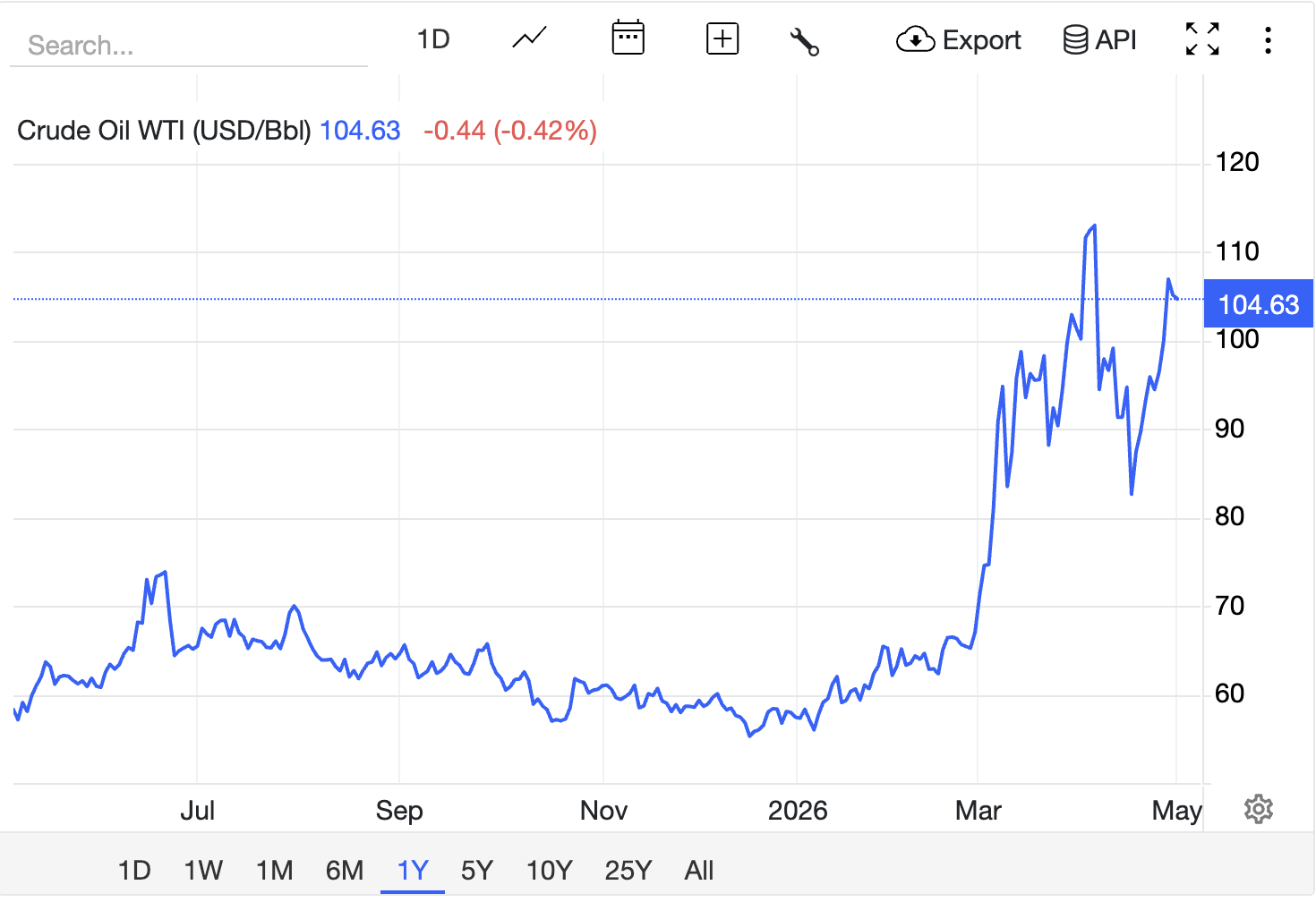The width and height of the screenshot is (1316, 902).
Task: Select the 6M time range tab
Action: [x=345, y=870]
